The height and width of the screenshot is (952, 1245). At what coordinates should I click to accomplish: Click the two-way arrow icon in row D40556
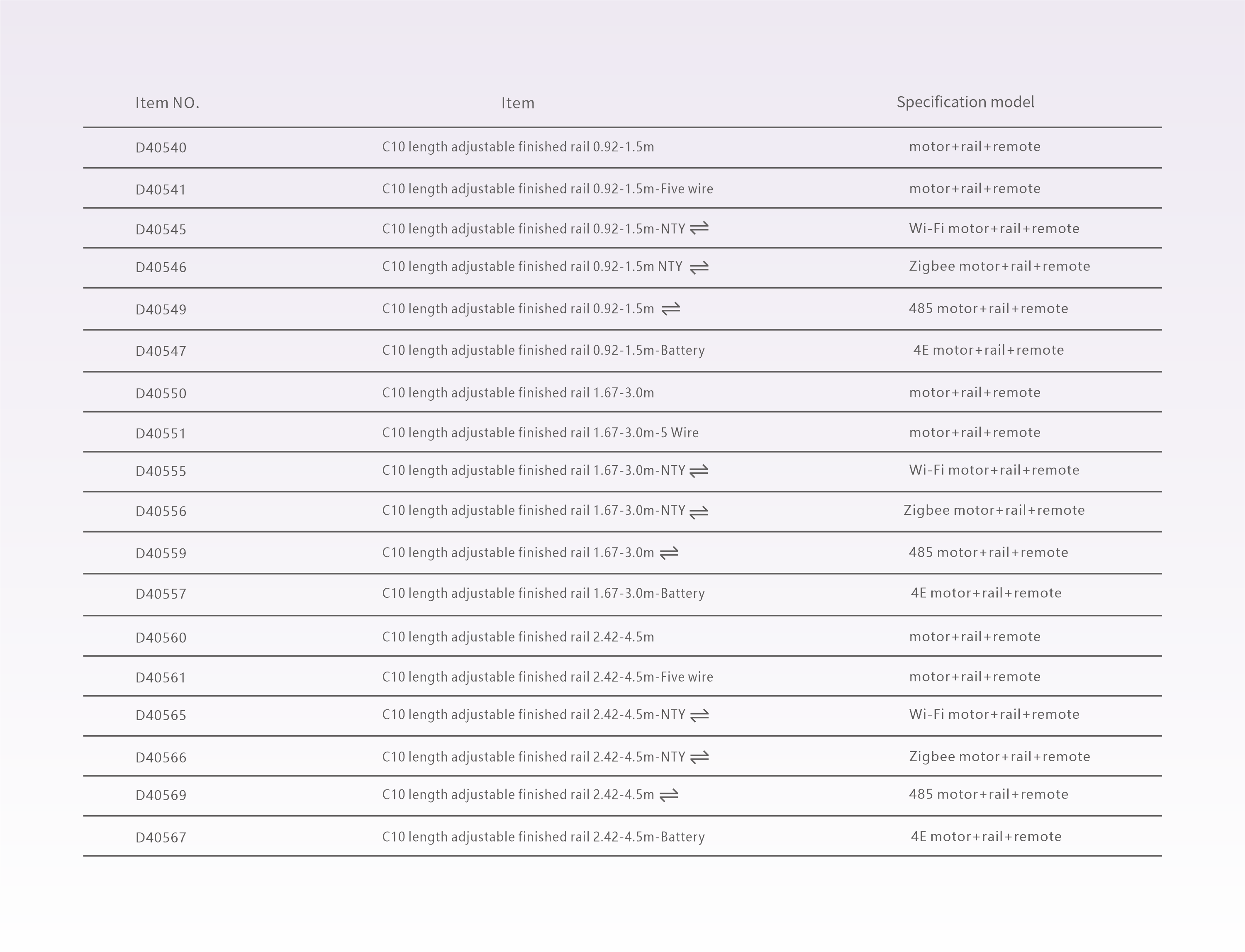pos(699,512)
